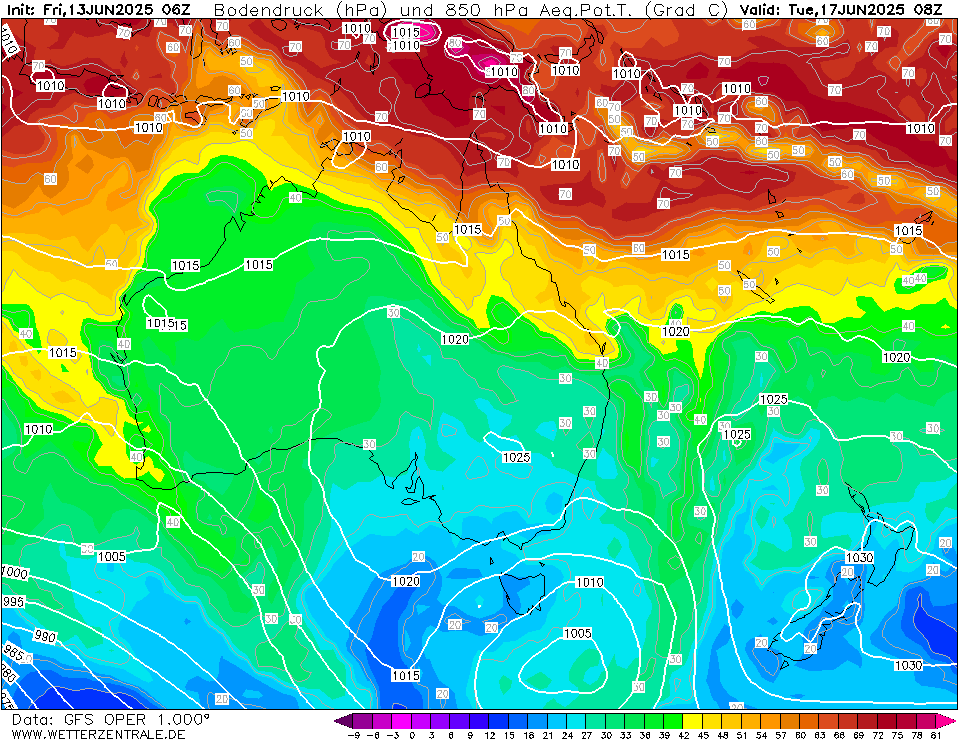Click the 'Init: Fri,13JUN2025 06Z' header text
This screenshot has height=741, width=959.
(98, 10)
